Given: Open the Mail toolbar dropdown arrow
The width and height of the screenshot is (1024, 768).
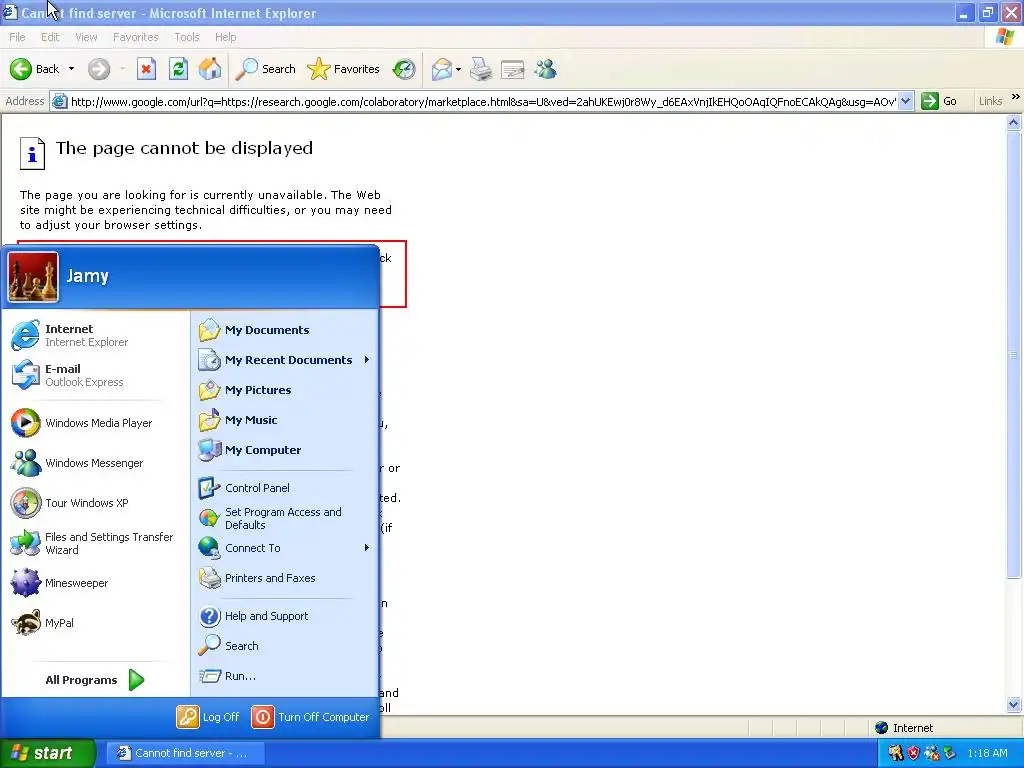Looking at the screenshot, I should (x=458, y=69).
